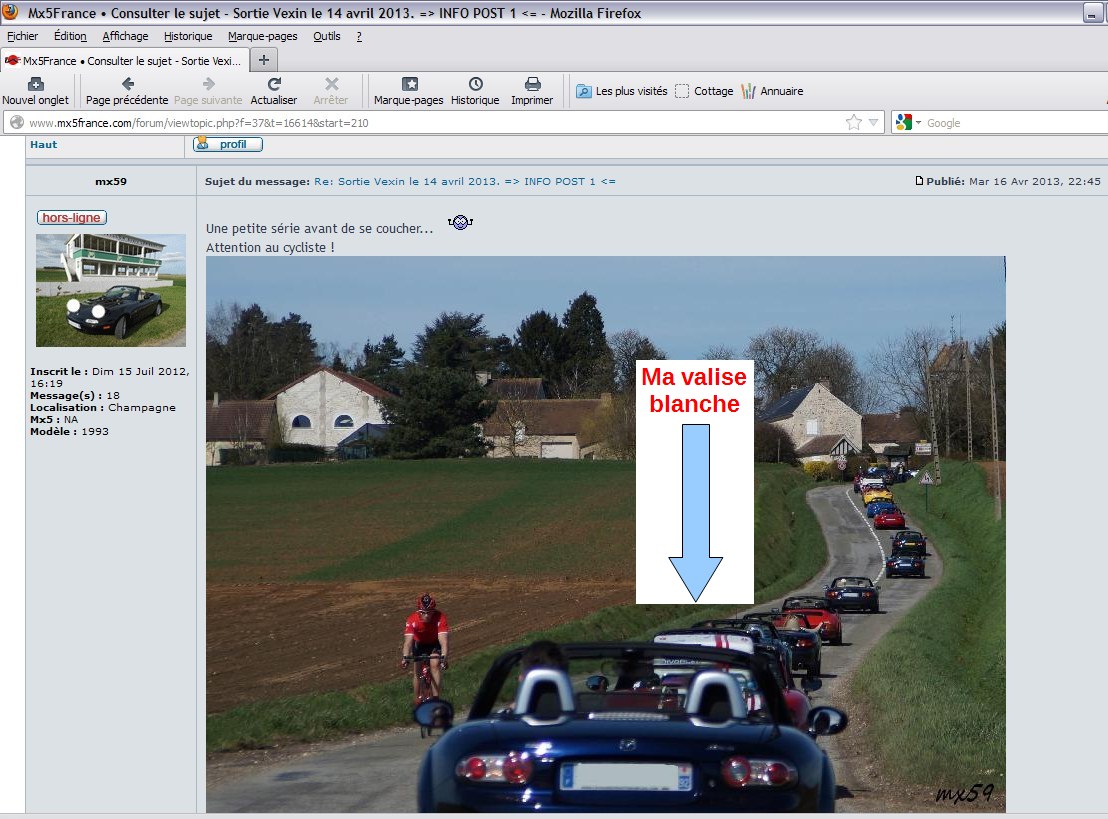
Task: Go back with Page précédente
Action: point(127,91)
